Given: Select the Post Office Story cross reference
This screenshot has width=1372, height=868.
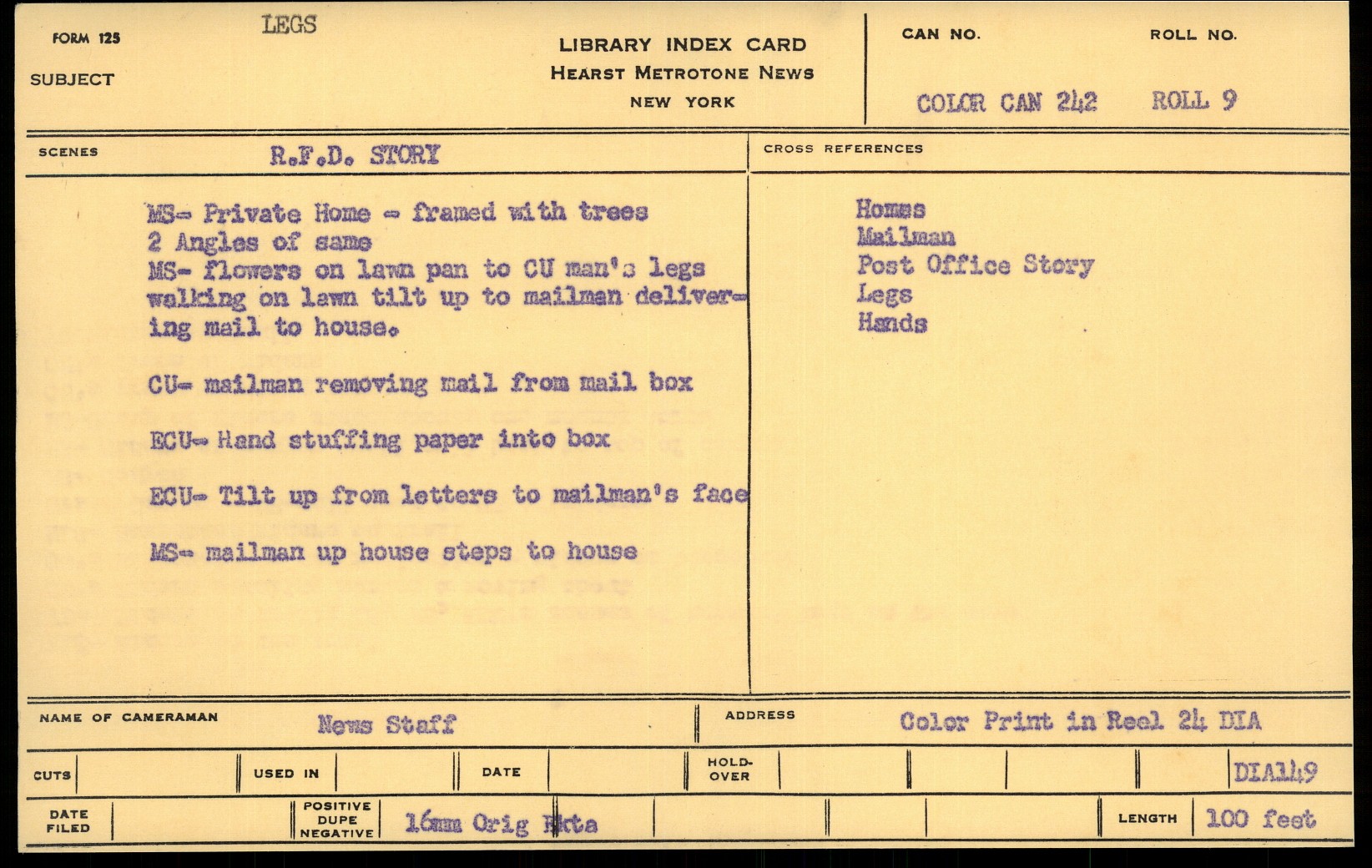Looking at the screenshot, I should [975, 265].
